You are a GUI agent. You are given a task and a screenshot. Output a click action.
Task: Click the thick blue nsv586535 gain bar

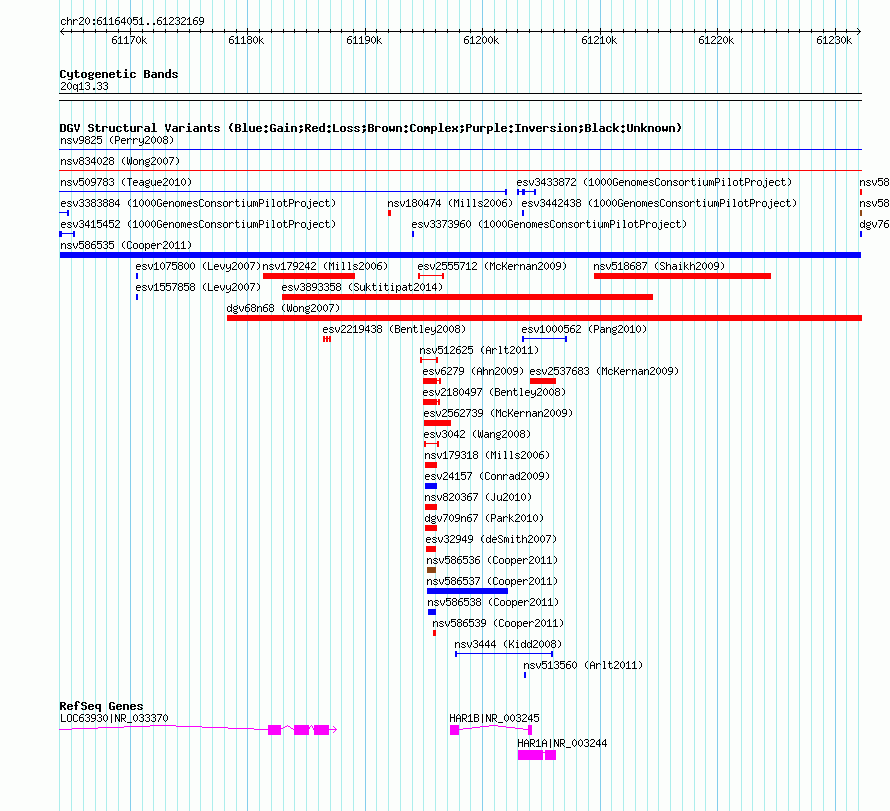pyautogui.click(x=460, y=255)
